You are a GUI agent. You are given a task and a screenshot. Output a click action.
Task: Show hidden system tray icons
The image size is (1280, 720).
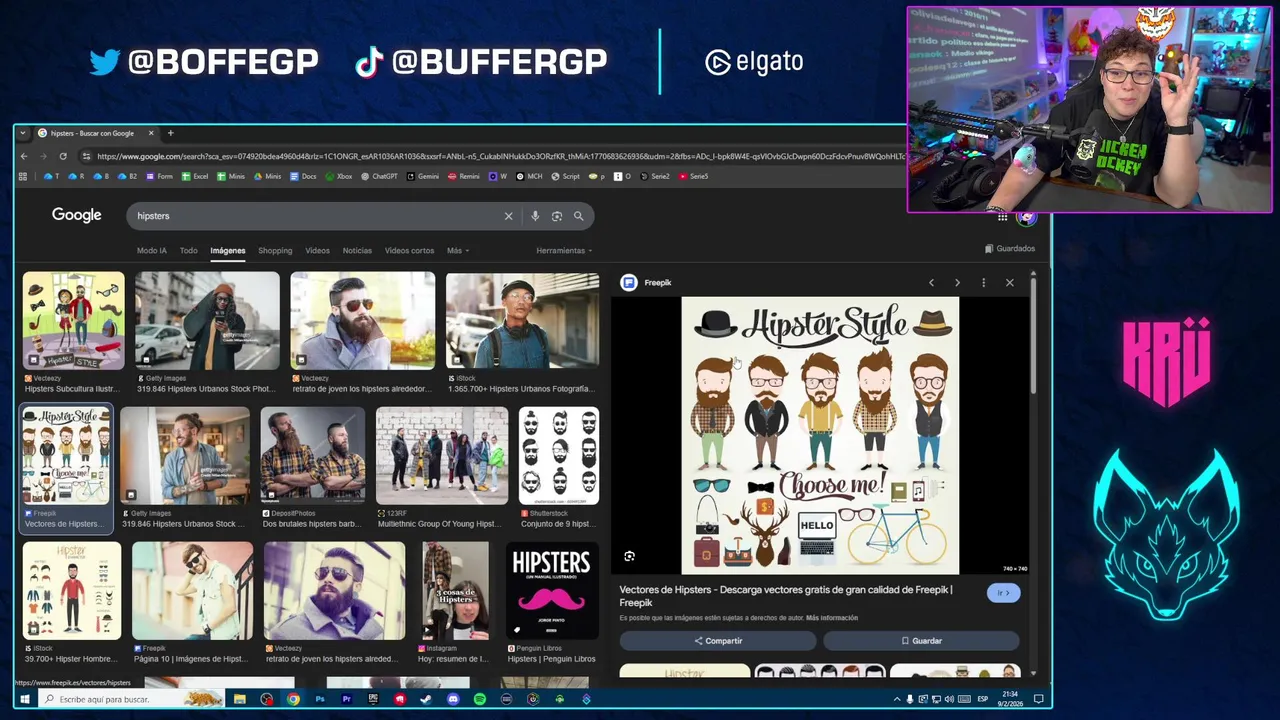(x=895, y=699)
